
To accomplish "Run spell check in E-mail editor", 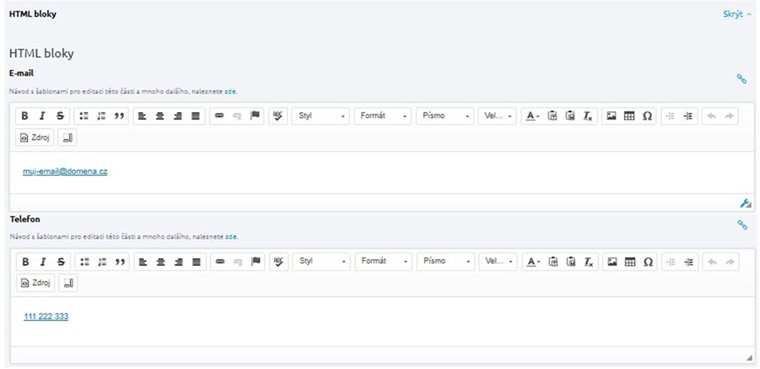I will pos(278,116).
